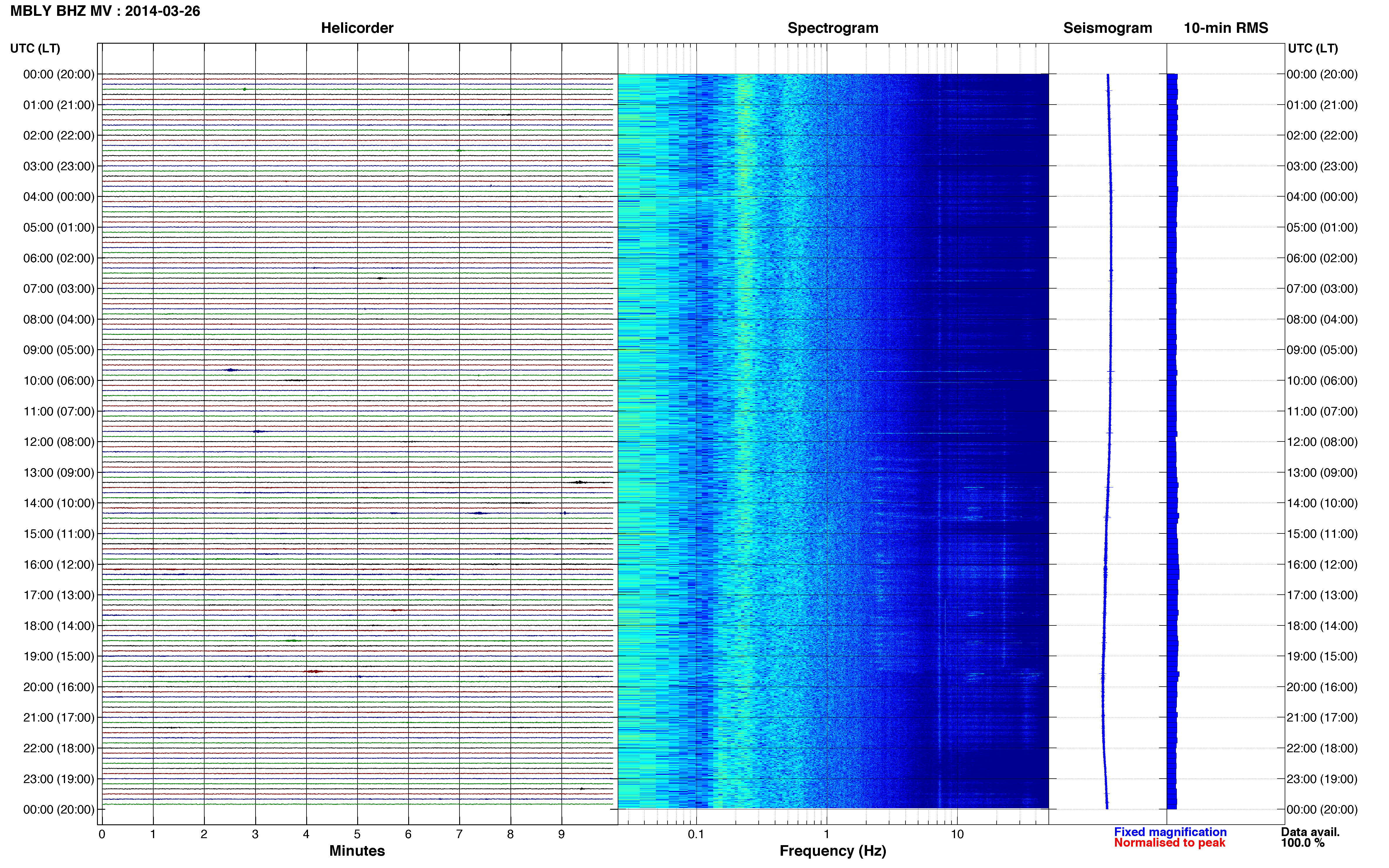1389x868 pixels.
Task: Click right-side time label 18:00 (14:00)
Action: (x=1322, y=626)
